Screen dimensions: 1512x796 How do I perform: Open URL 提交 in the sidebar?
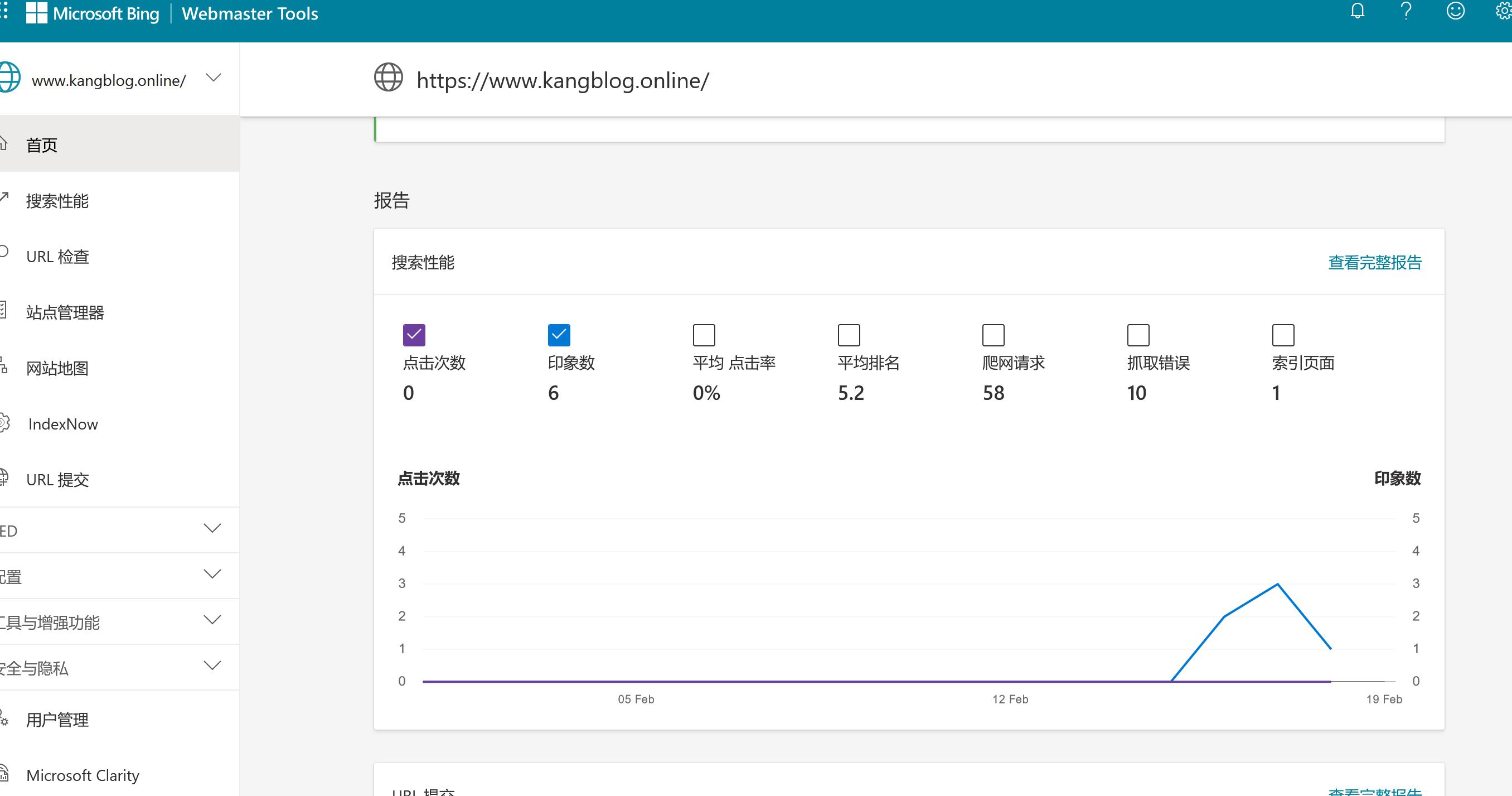pyautogui.click(x=120, y=479)
